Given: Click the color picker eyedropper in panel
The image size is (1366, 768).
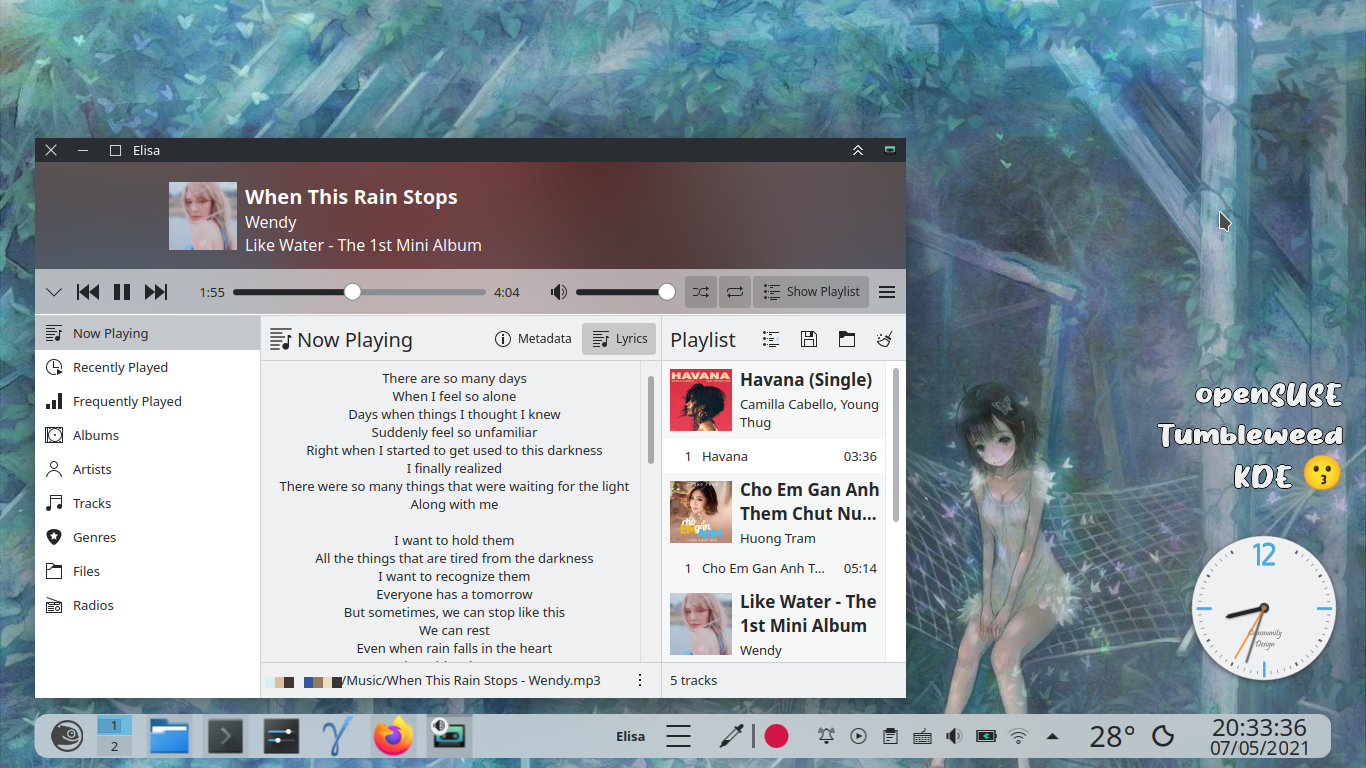Looking at the screenshot, I should pos(731,737).
